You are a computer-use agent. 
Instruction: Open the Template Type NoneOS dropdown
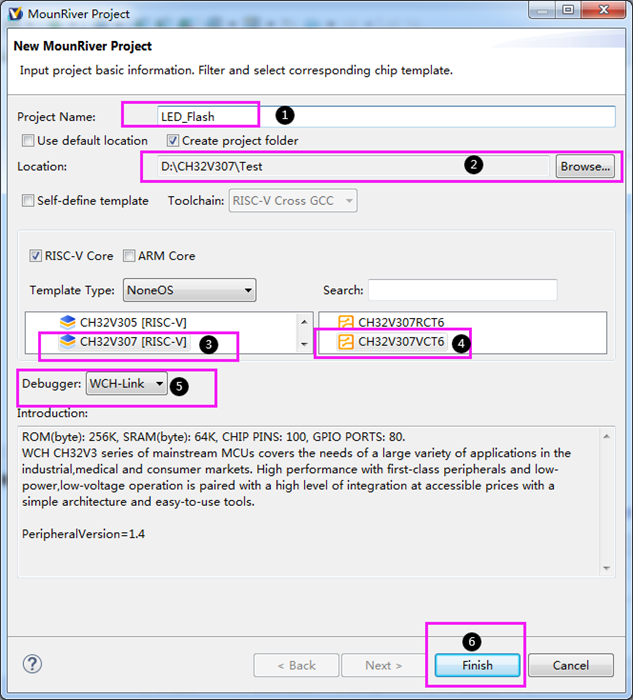[189, 290]
